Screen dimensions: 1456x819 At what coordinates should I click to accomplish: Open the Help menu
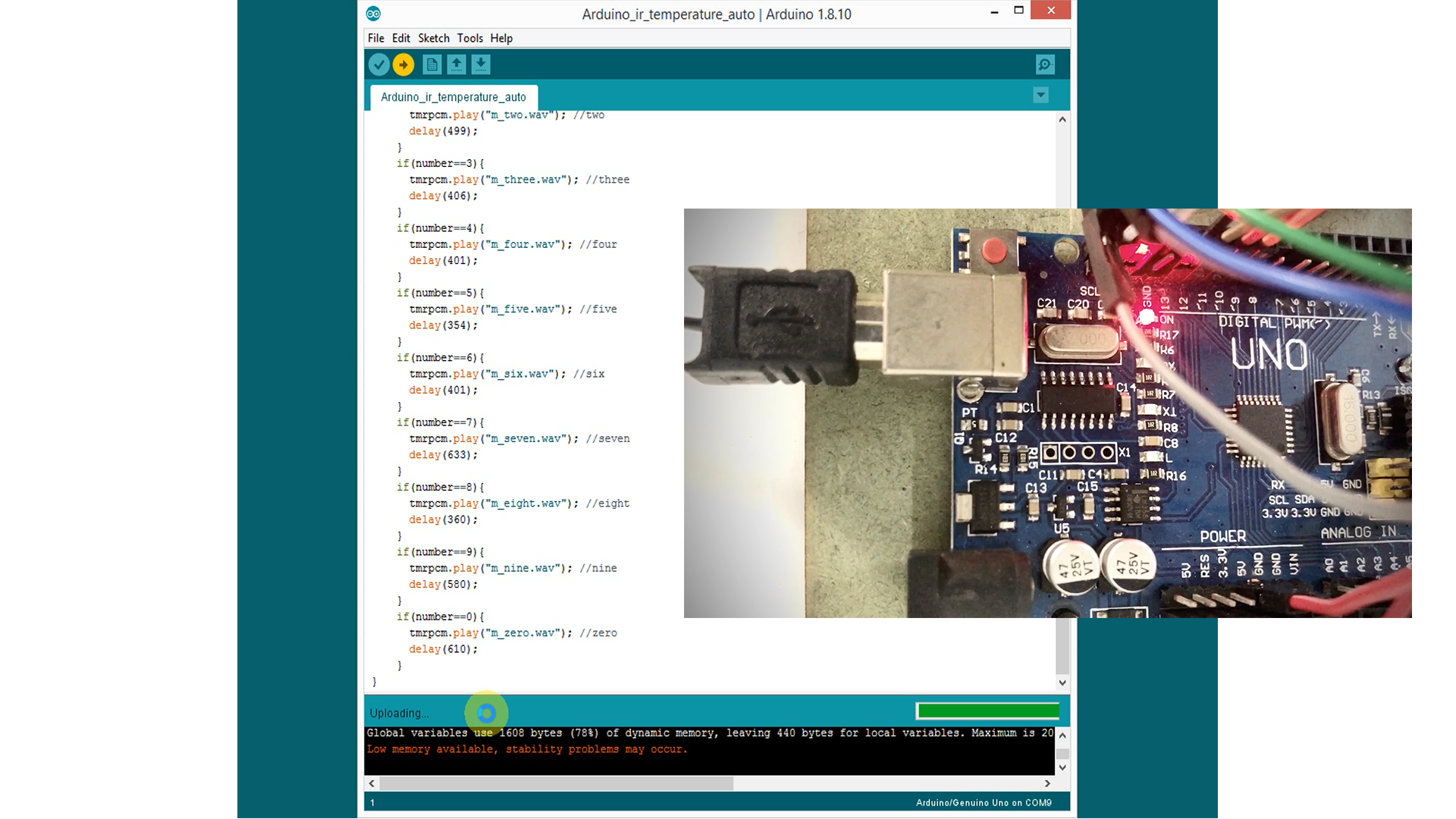pos(500,38)
